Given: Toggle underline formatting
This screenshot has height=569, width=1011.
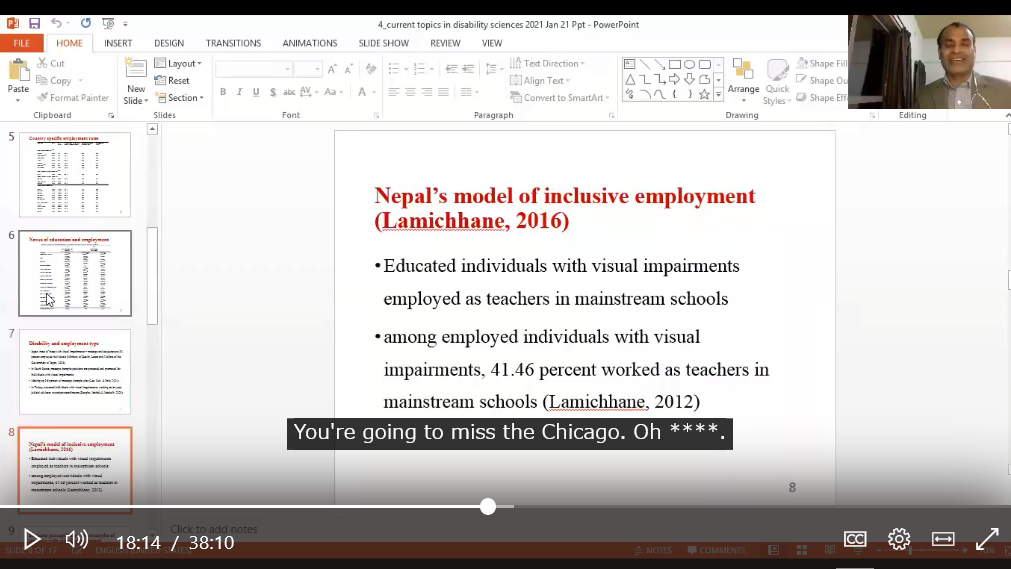Looking at the screenshot, I should tap(256, 92).
